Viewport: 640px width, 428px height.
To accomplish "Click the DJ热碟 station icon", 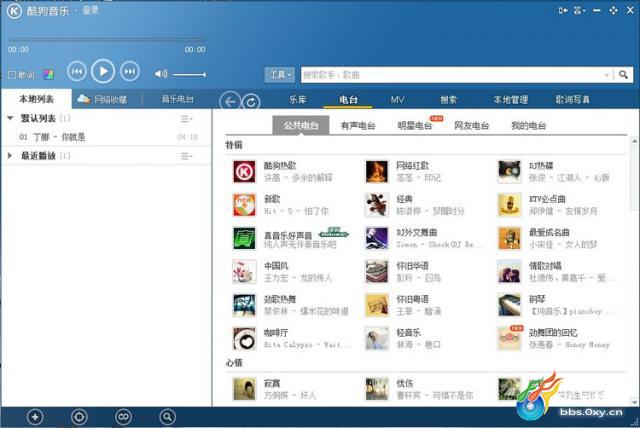I will point(509,171).
